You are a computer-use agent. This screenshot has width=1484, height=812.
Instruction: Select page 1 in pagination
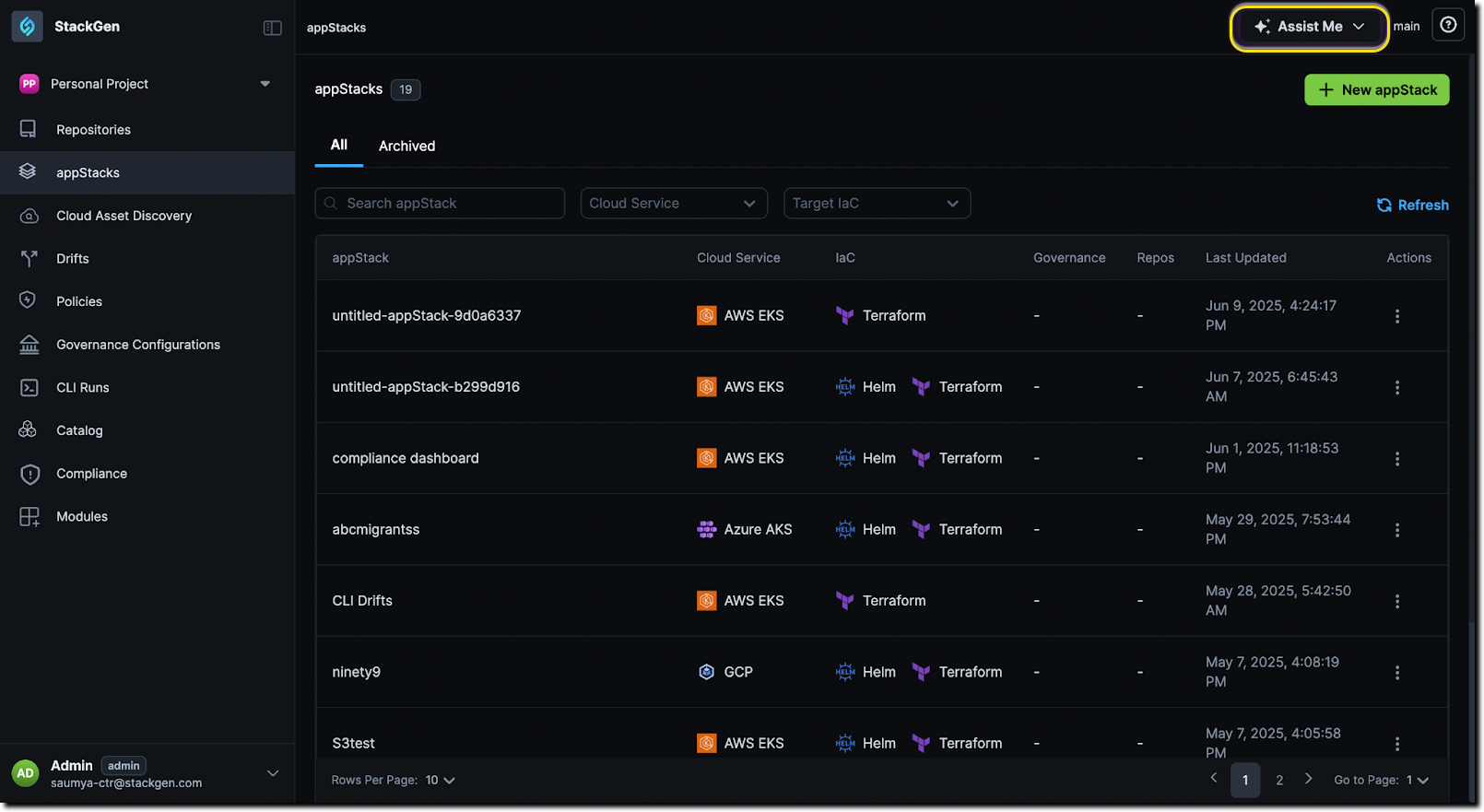(1244, 781)
